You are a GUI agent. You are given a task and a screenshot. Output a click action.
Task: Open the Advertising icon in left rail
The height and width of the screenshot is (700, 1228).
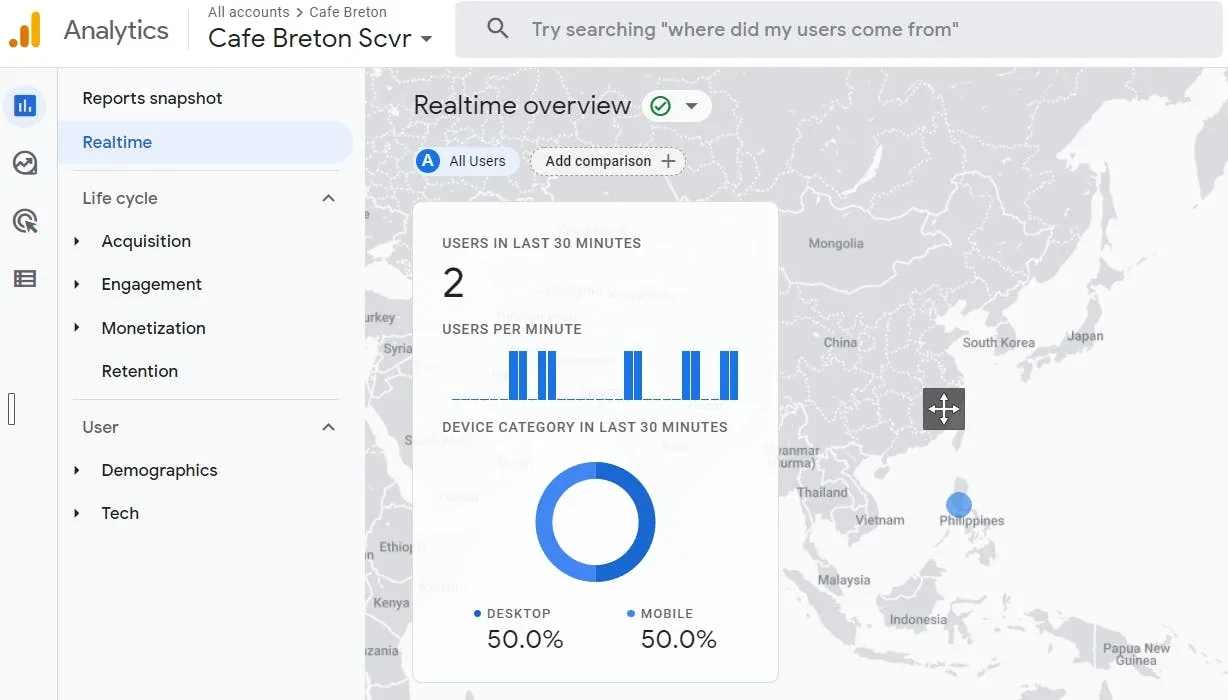click(x=25, y=221)
